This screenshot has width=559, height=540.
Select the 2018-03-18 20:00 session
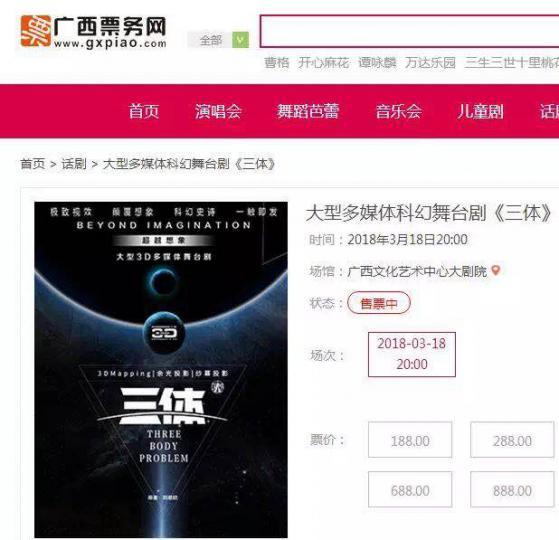(x=412, y=354)
